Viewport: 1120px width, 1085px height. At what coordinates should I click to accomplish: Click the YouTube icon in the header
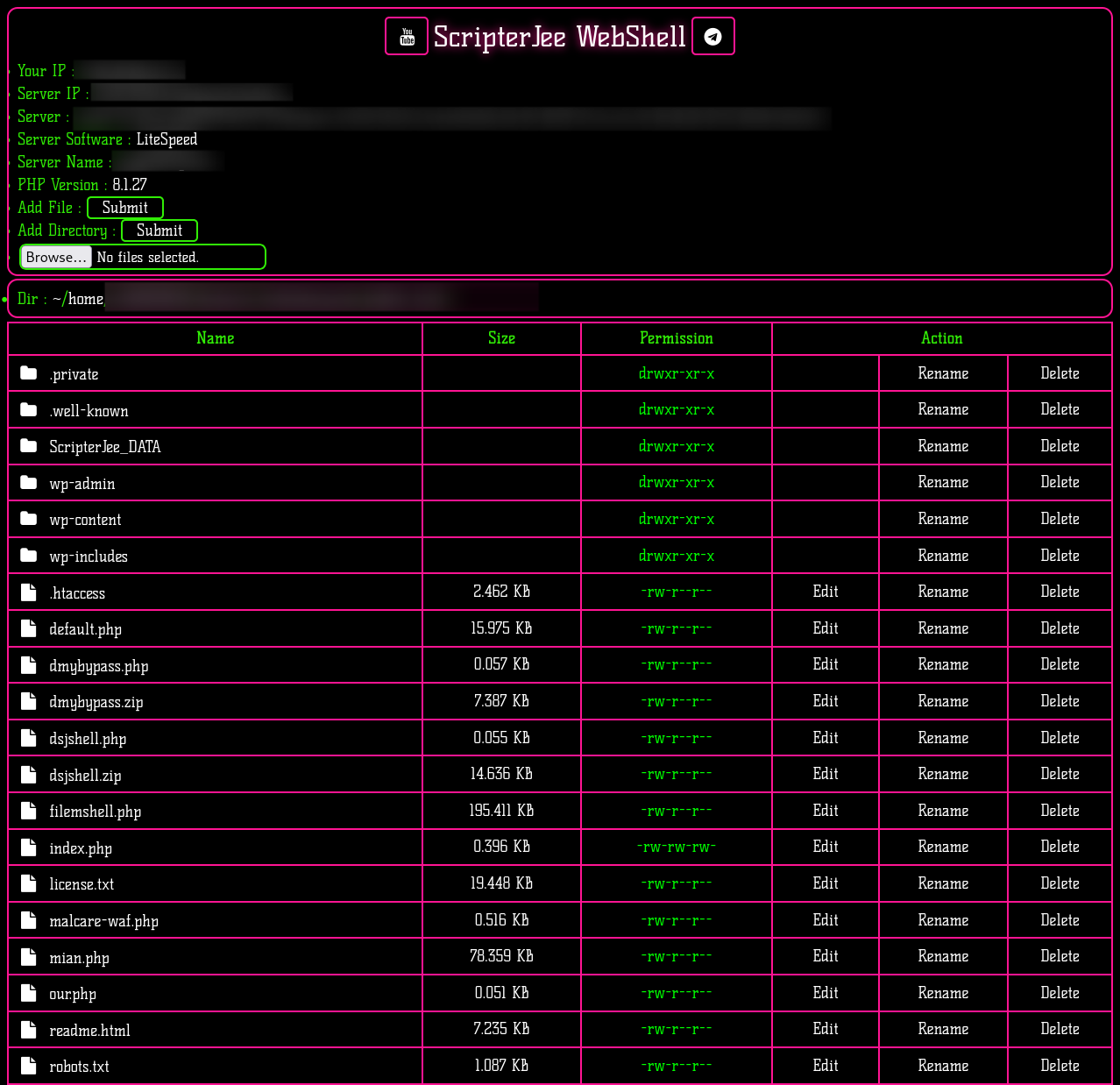(407, 37)
